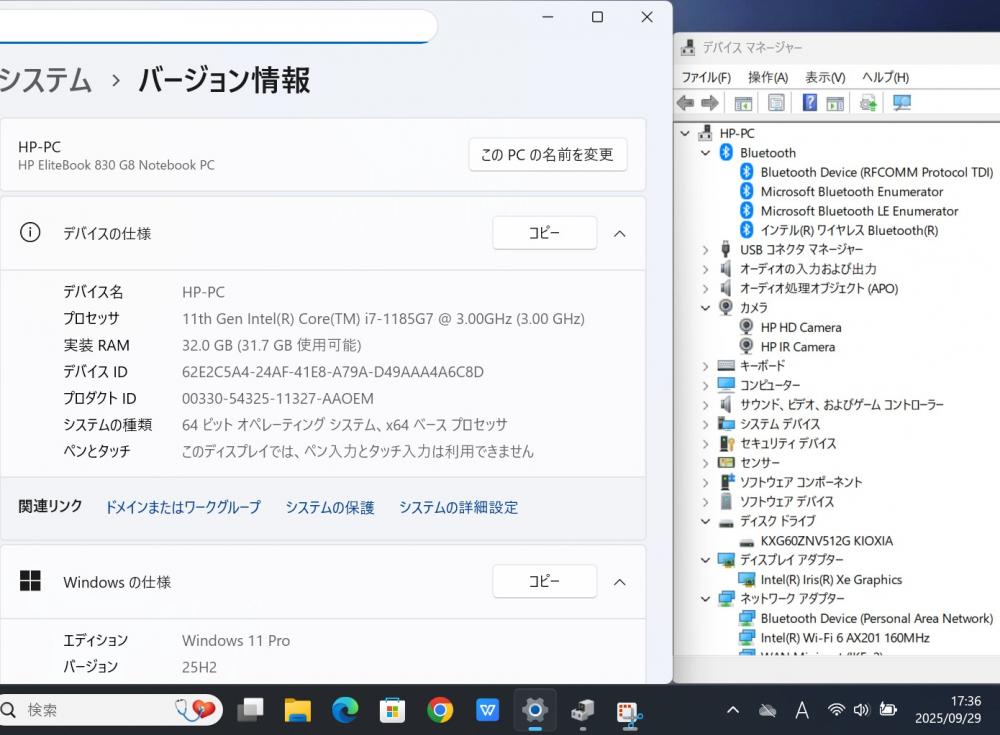Open the 表示(V) menu
Image resolution: width=1000 pixels, height=735 pixels.
click(825, 77)
